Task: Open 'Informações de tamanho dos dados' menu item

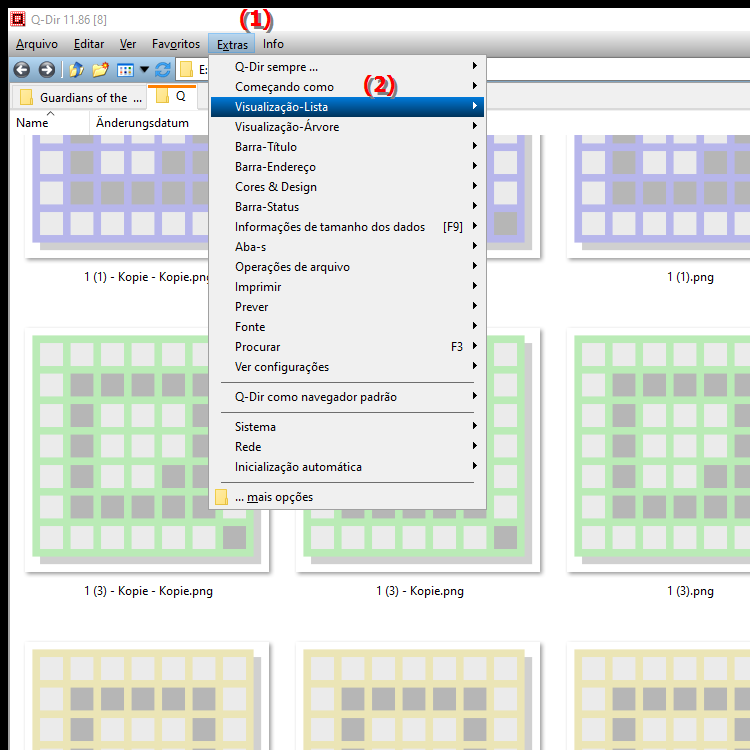Action: (x=346, y=227)
